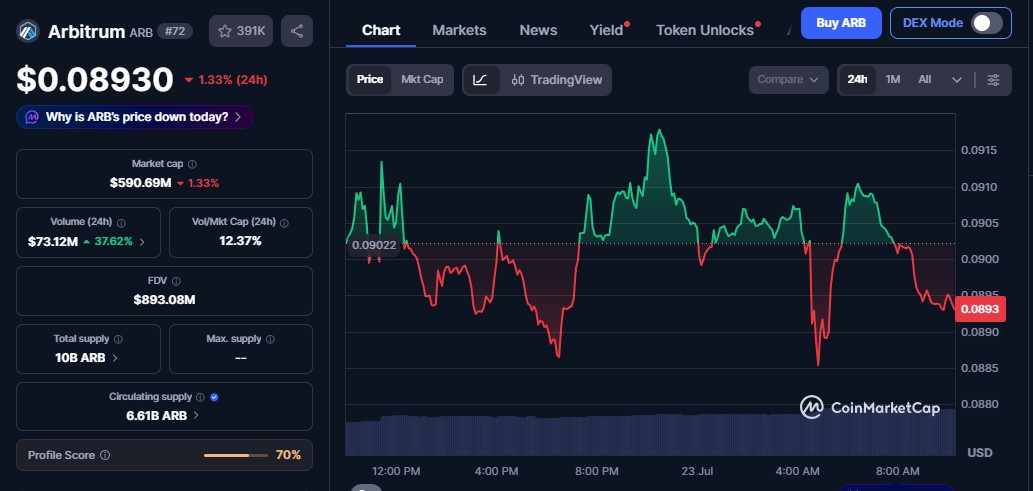Expand Total supply 10B ARB chevron
1033x491 pixels.
click(115, 359)
